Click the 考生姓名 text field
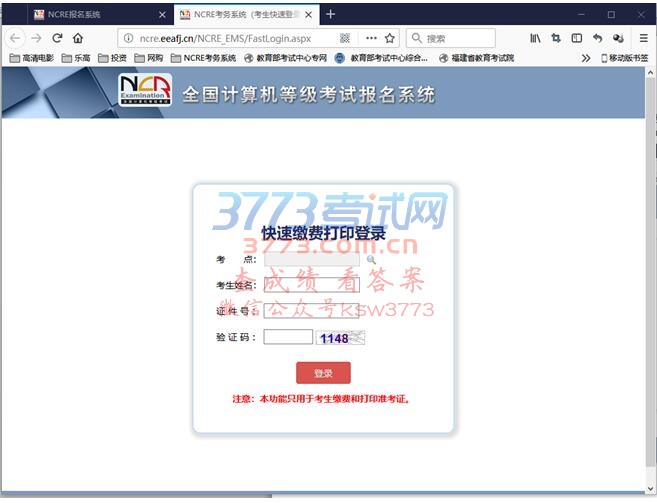Screen dimensions: 657x503 [311, 285]
